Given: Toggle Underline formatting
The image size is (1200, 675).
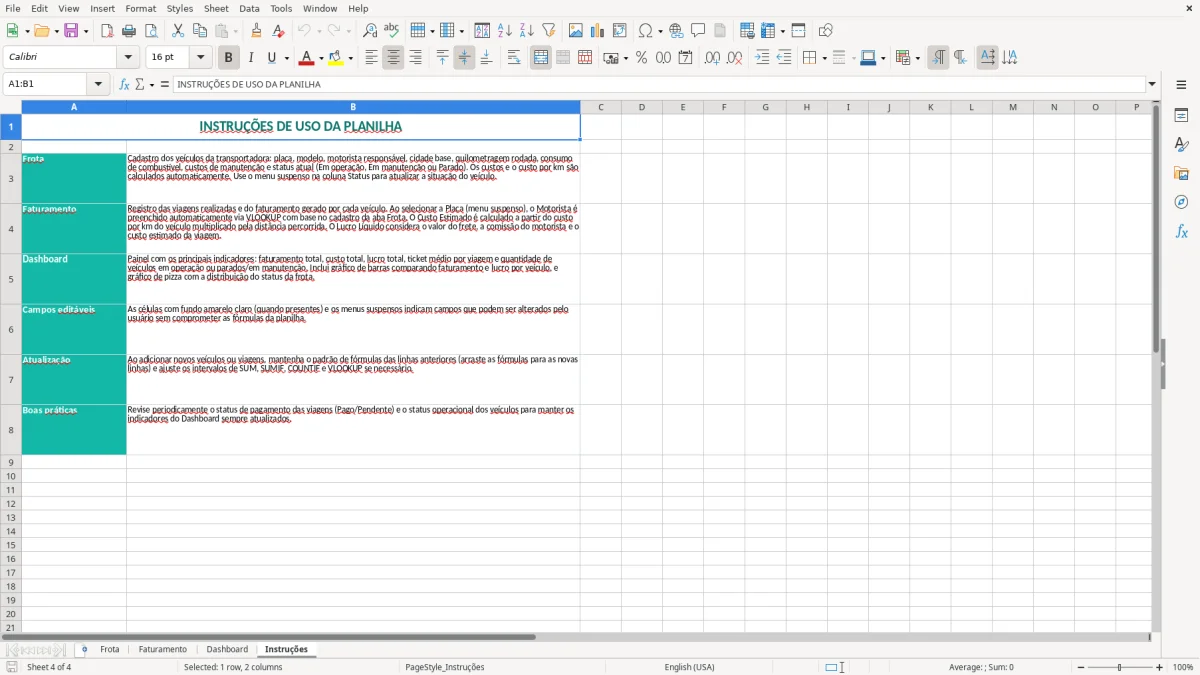Looking at the screenshot, I should pyautogui.click(x=271, y=58).
